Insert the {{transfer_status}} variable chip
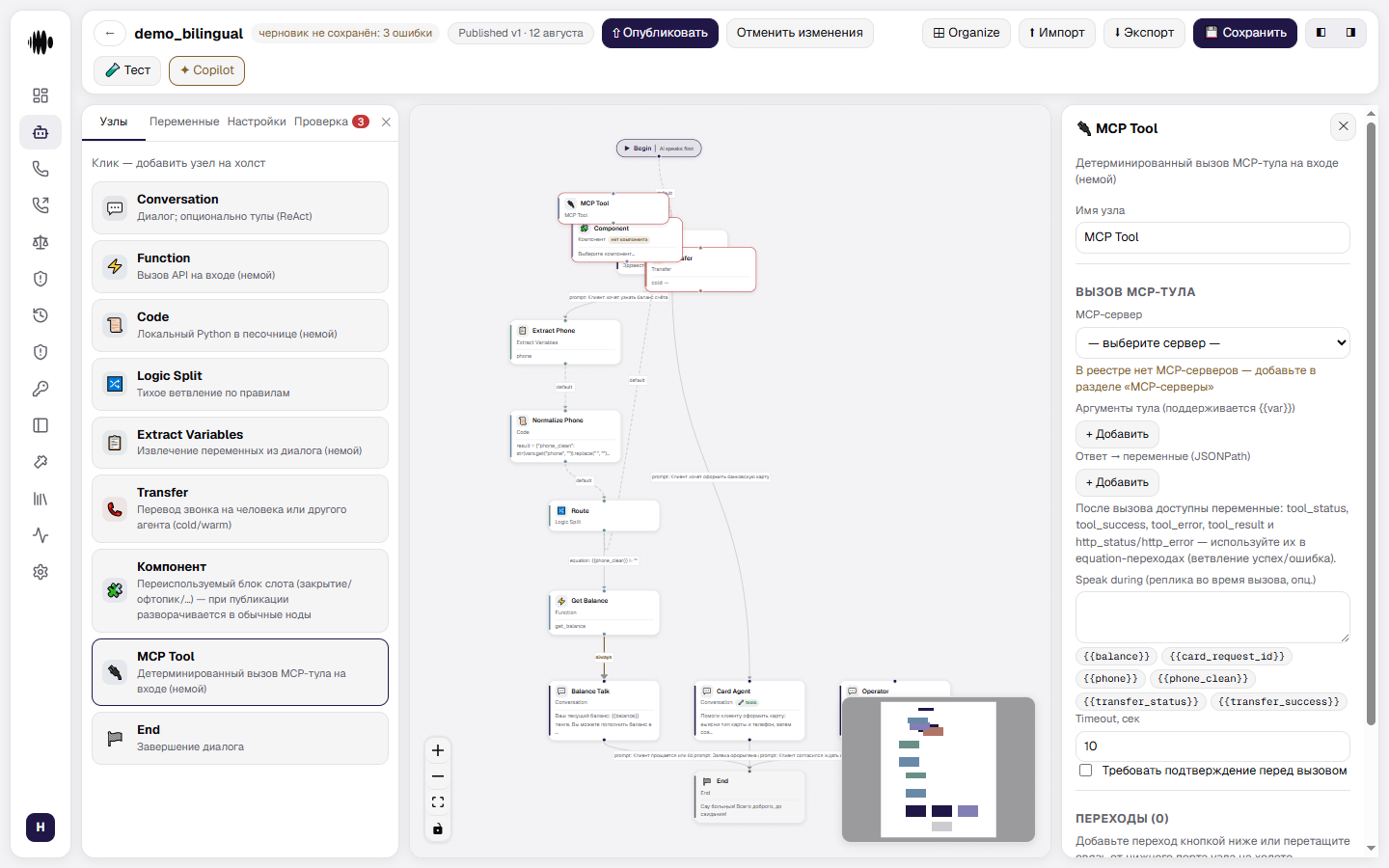The height and width of the screenshot is (868, 1389). pyautogui.click(x=1141, y=702)
